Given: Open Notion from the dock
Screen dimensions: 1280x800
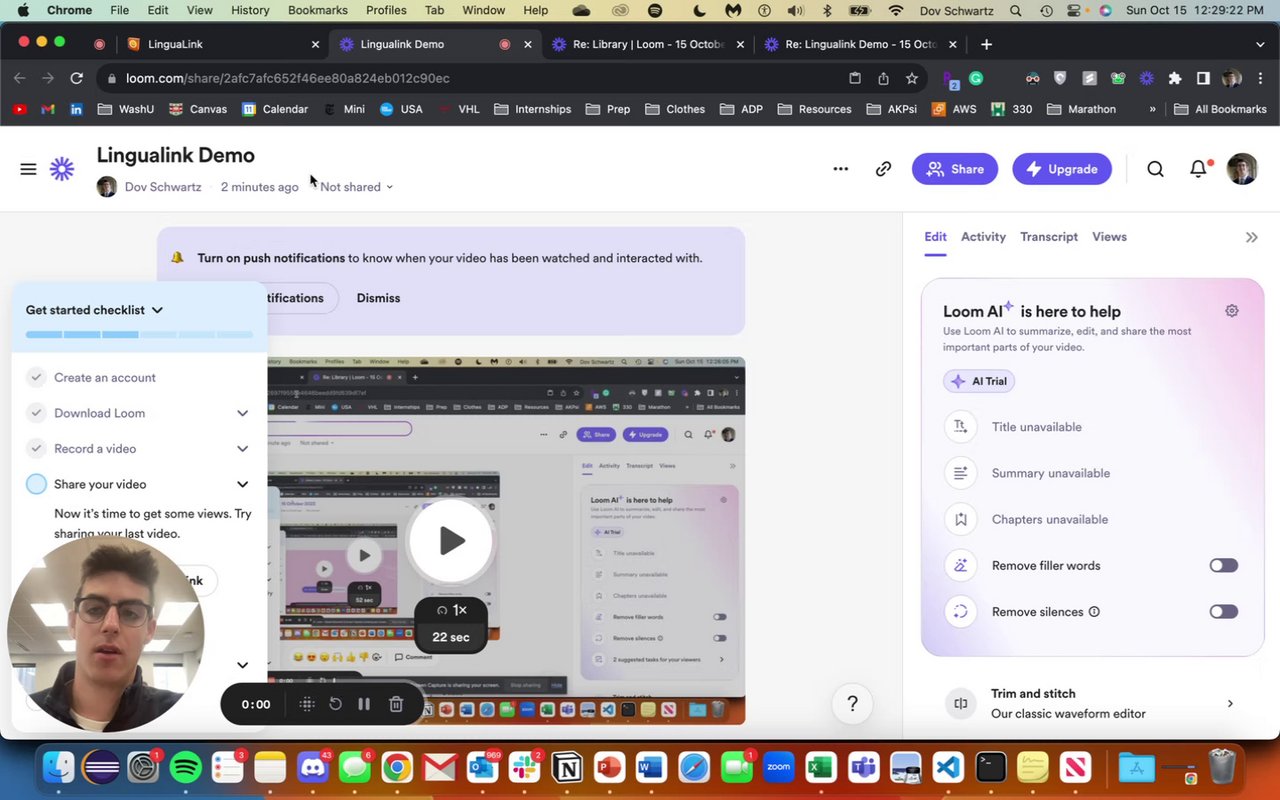Looking at the screenshot, I should coord(567,768).
